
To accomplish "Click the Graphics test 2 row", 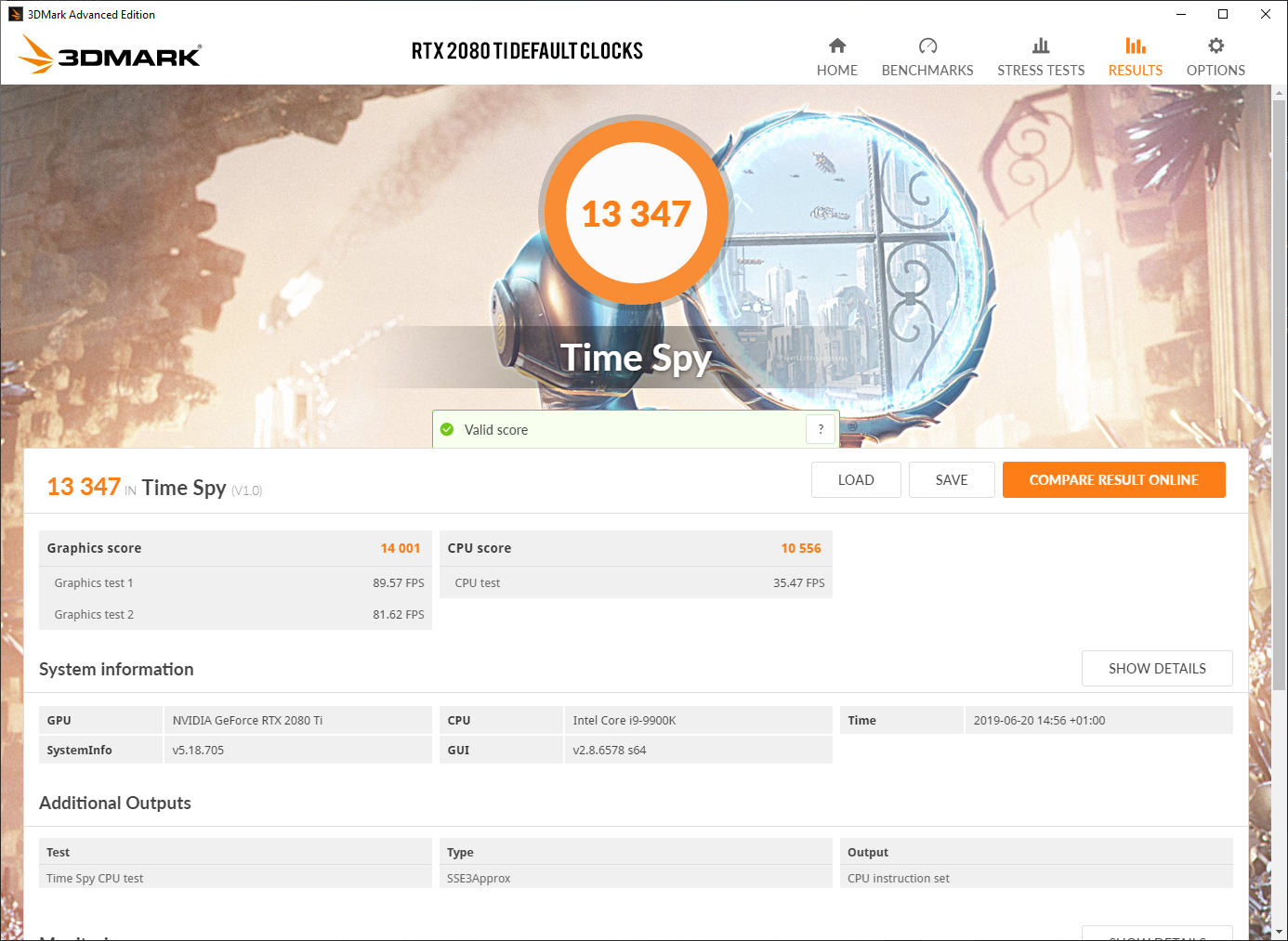I will [235, 614].
